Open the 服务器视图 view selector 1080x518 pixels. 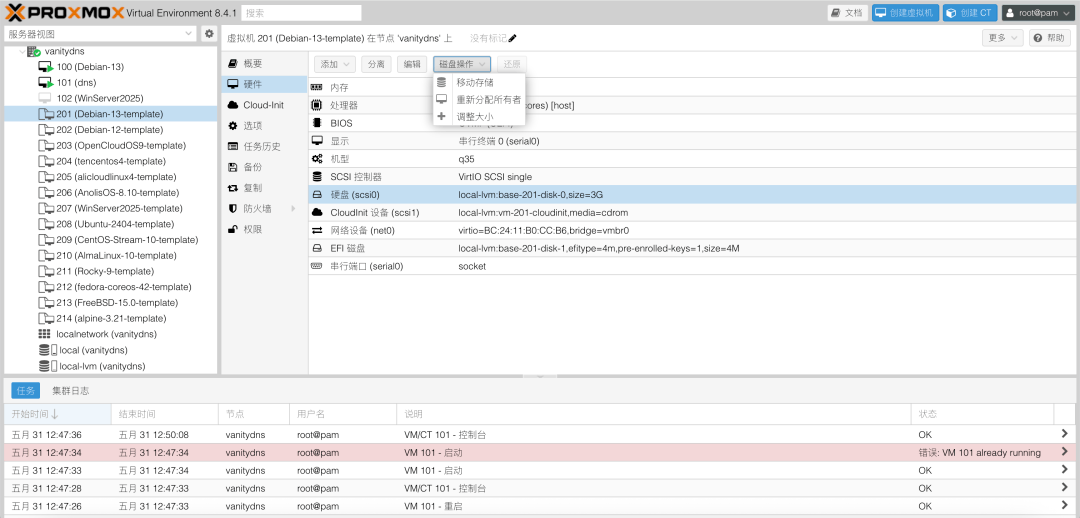coord(101,34)
